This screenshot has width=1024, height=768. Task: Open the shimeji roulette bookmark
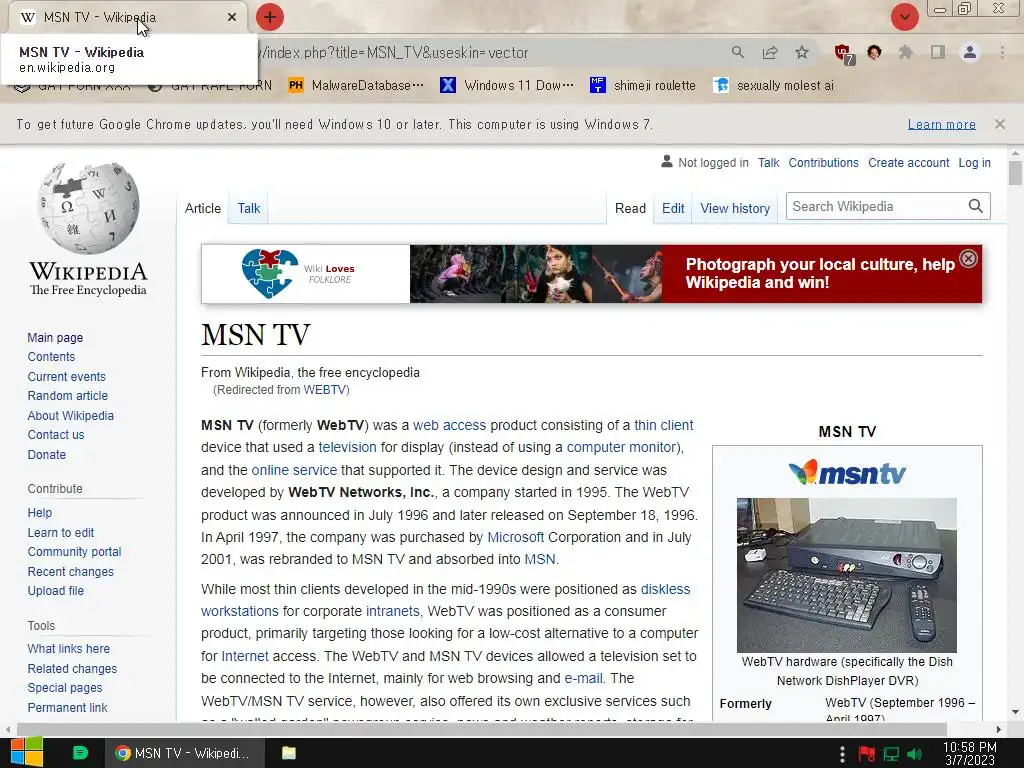643,85
